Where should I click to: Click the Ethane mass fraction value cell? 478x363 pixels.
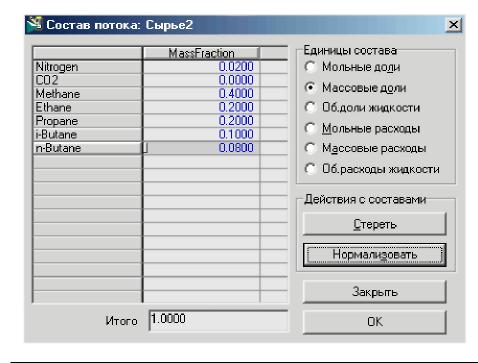[201, 107]
